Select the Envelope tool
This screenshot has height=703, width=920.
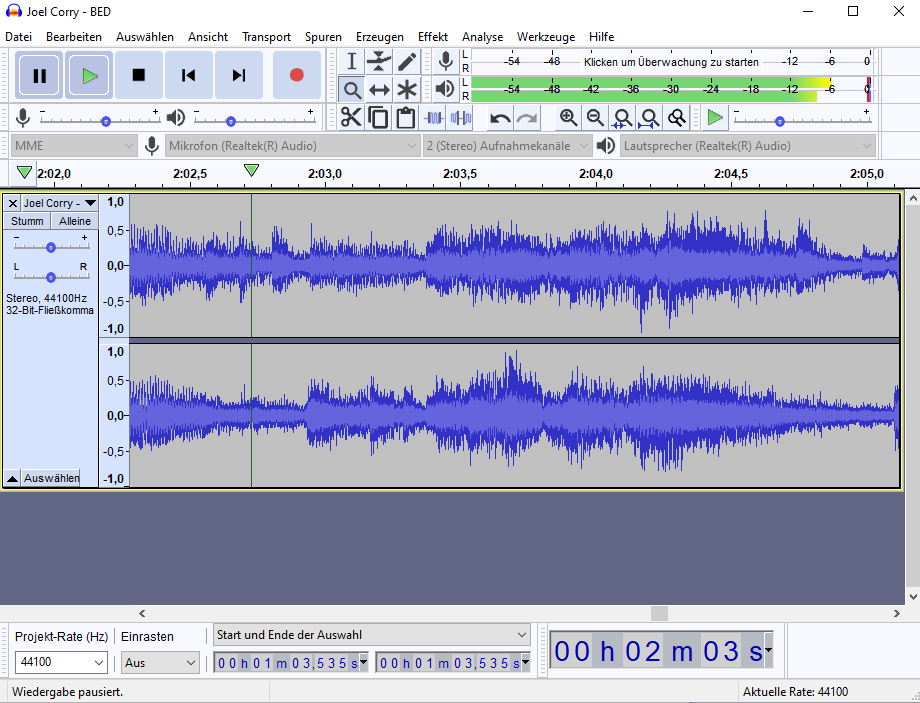(x=379, y=62)
